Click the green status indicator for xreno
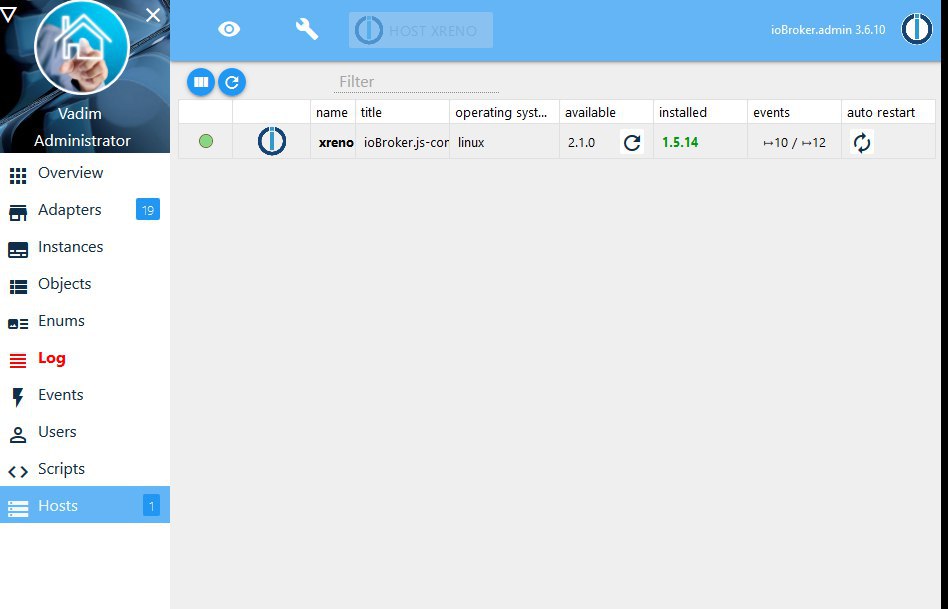Image resolution: width=948 pixels, height=609 pixels. click(x=206, y=141)
